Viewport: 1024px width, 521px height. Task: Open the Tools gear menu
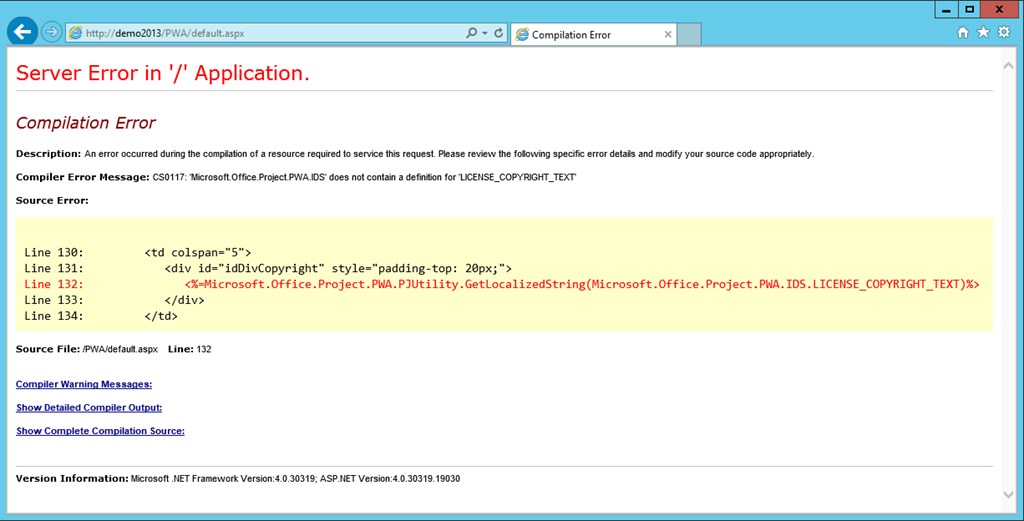1004,32
